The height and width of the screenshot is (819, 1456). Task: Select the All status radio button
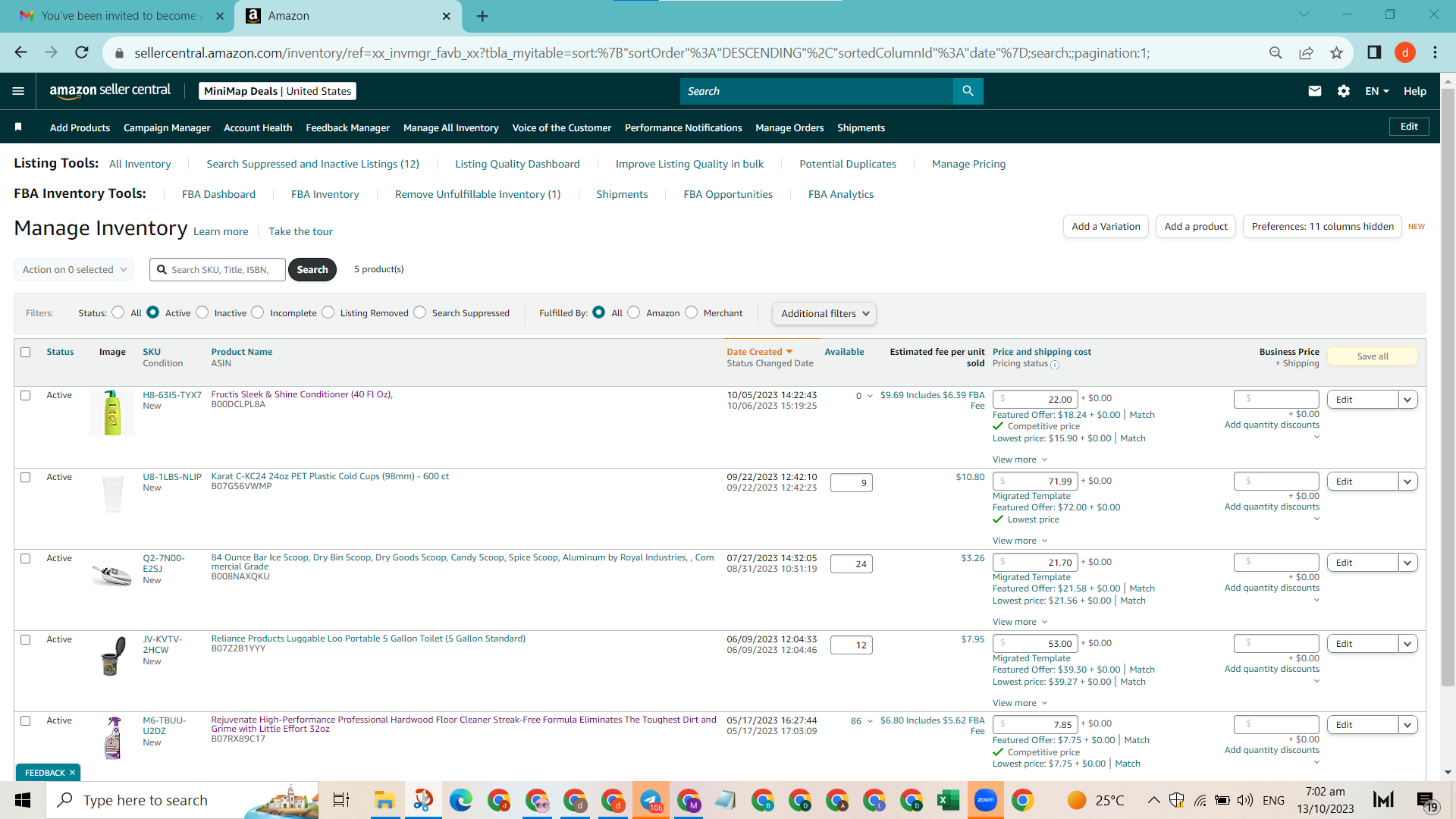[x=118, y=312]
